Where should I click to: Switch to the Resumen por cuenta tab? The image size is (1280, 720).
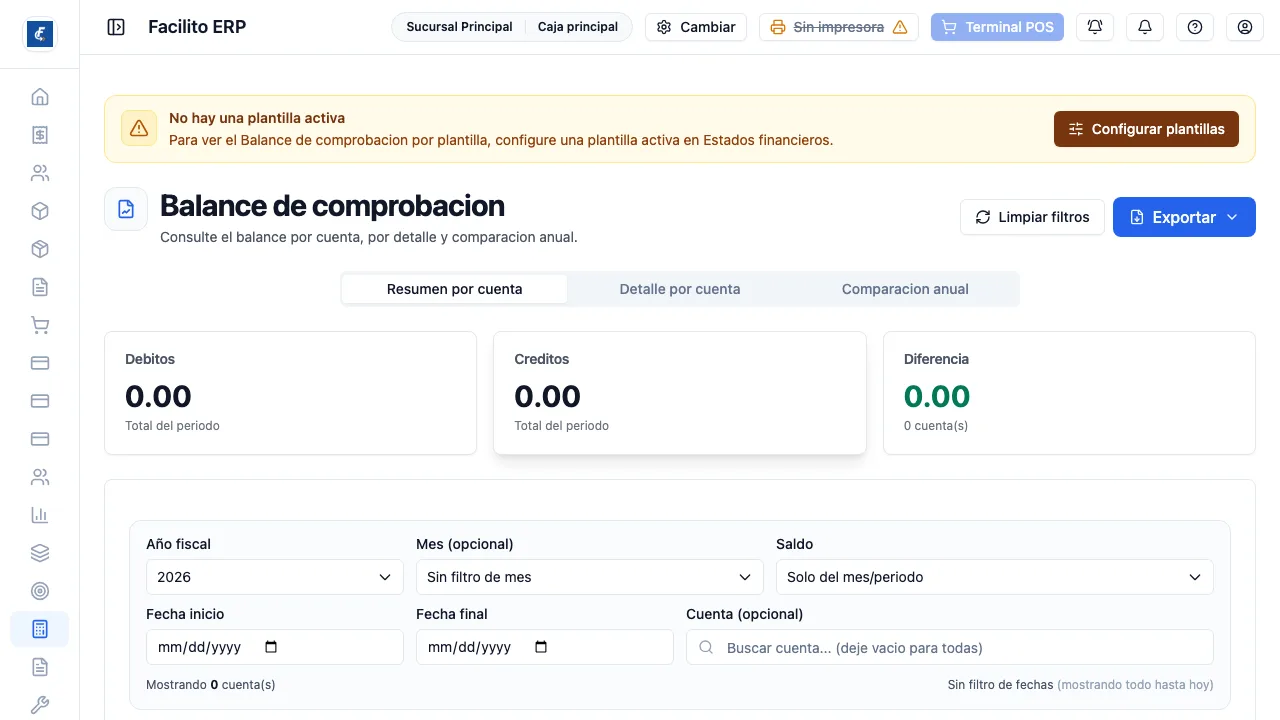(455, 289)
